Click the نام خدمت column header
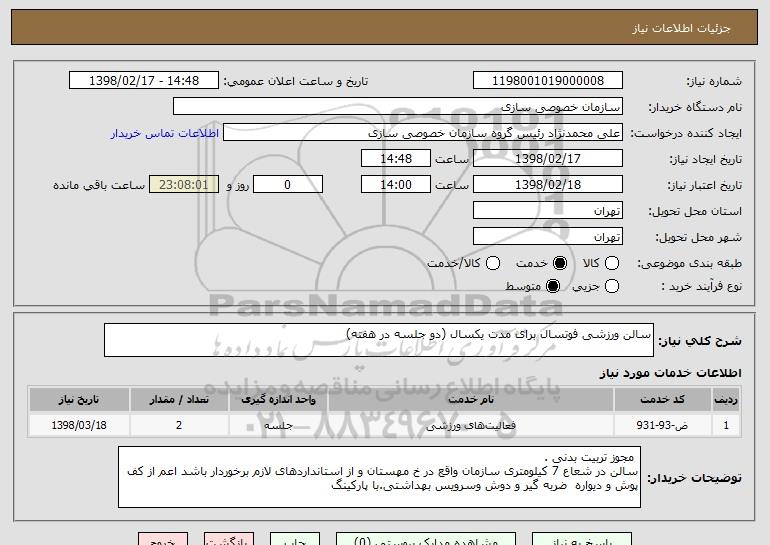 click(470, 400)
